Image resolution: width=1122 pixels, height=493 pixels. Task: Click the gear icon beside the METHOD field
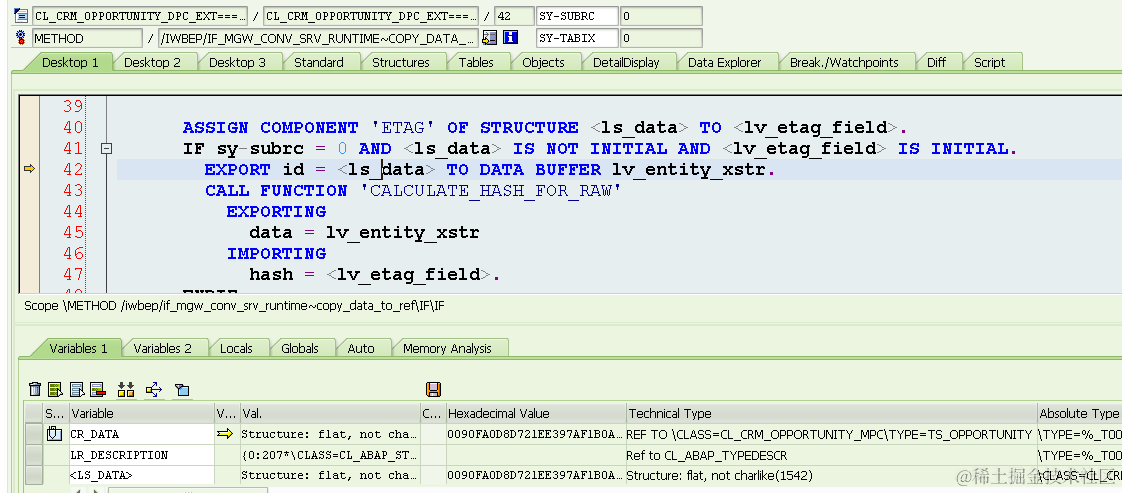pos(21,38)
